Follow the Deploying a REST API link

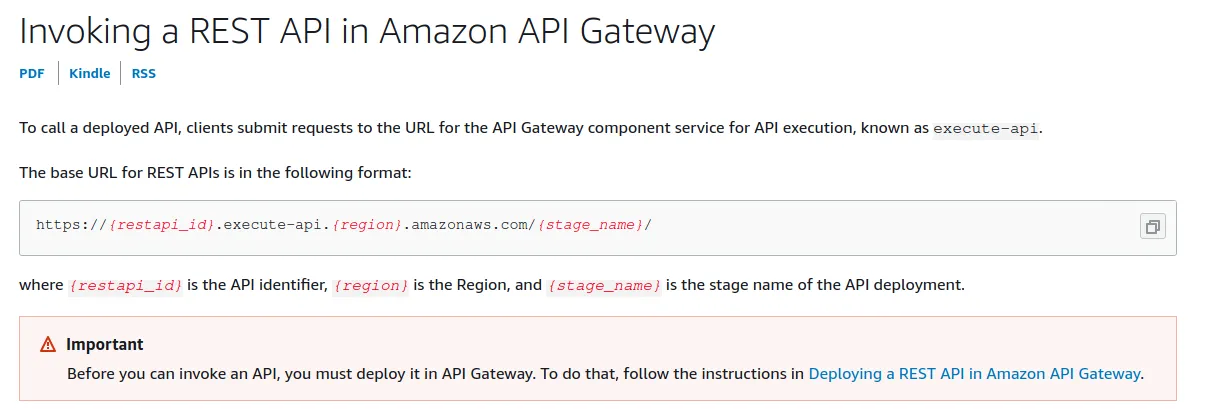[x=974, y=373]
